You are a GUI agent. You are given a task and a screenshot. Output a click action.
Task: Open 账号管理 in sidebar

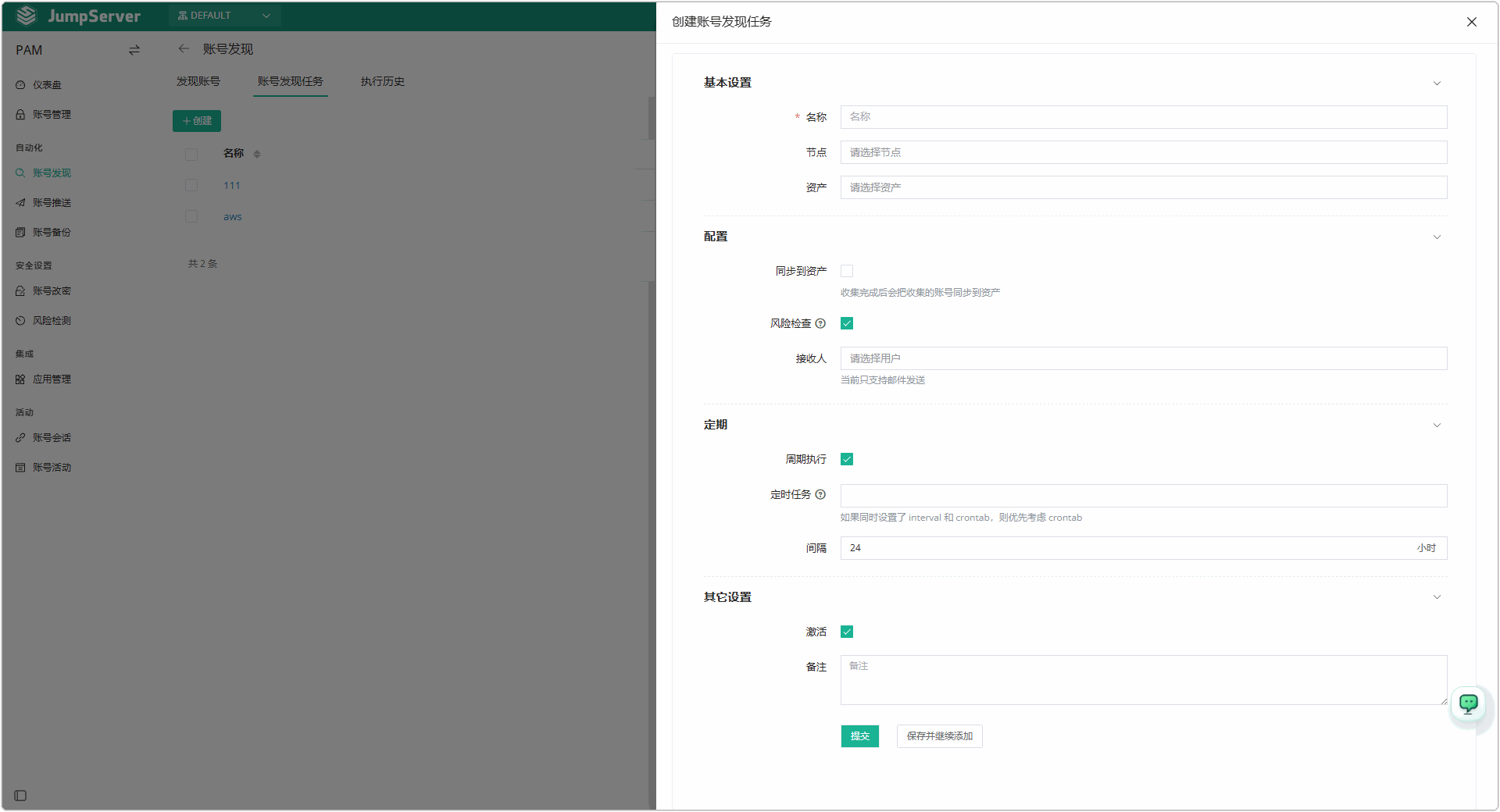[x=52, y=115]
